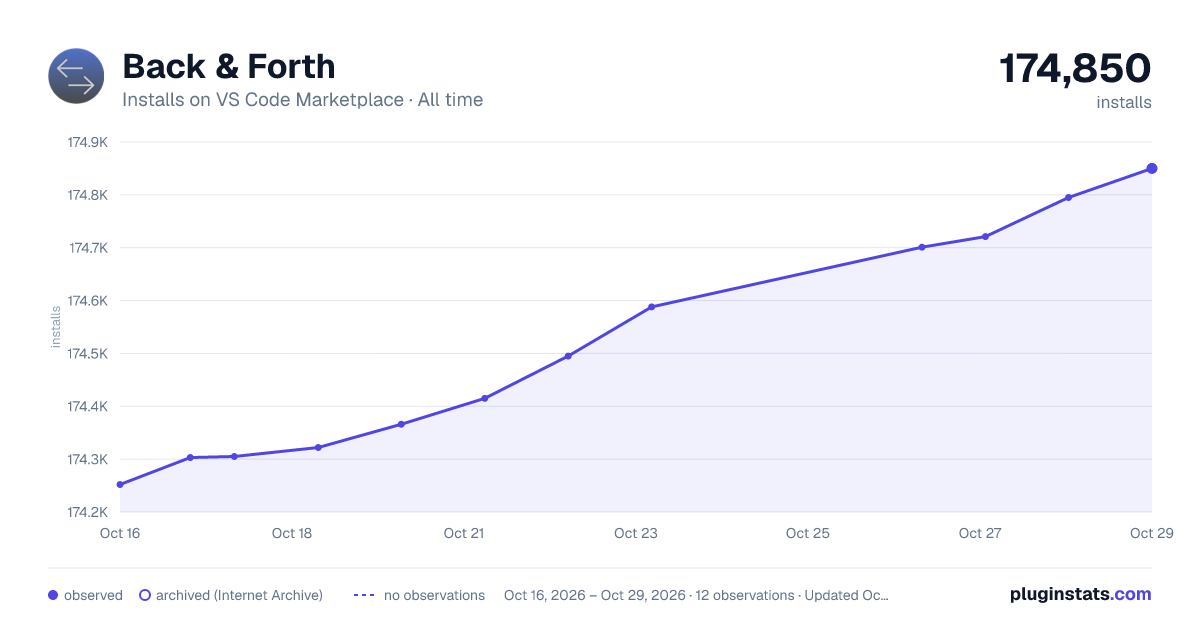Click the 174.9K y-axis label

click(x=87, y=142)
